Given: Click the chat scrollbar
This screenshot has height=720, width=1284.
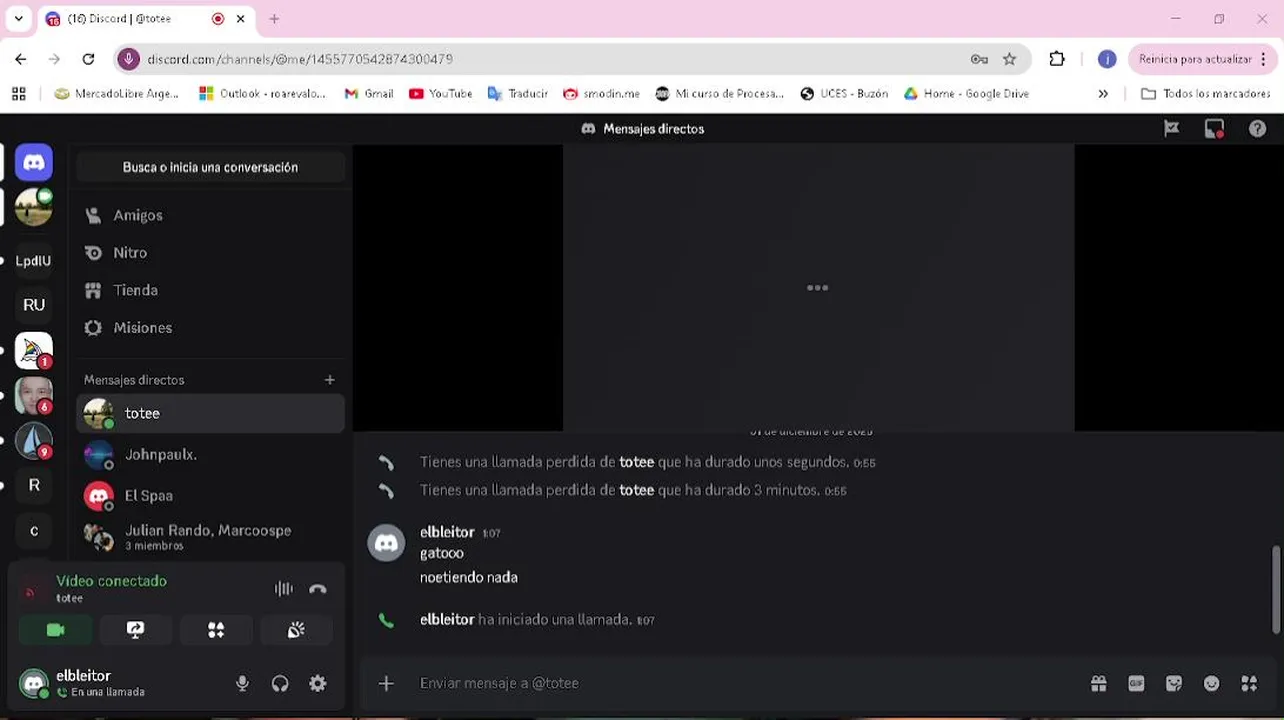Looking at the screenshot, I should tap(1276, 589).
